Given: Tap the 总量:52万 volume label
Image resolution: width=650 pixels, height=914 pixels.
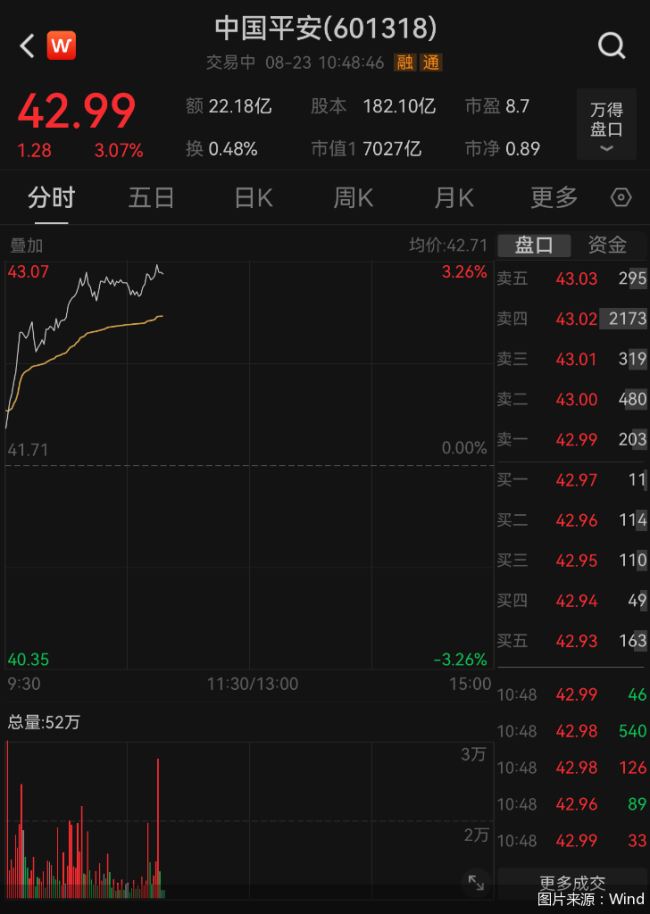Looking at the screenshot, I should (x=44, y=723).
